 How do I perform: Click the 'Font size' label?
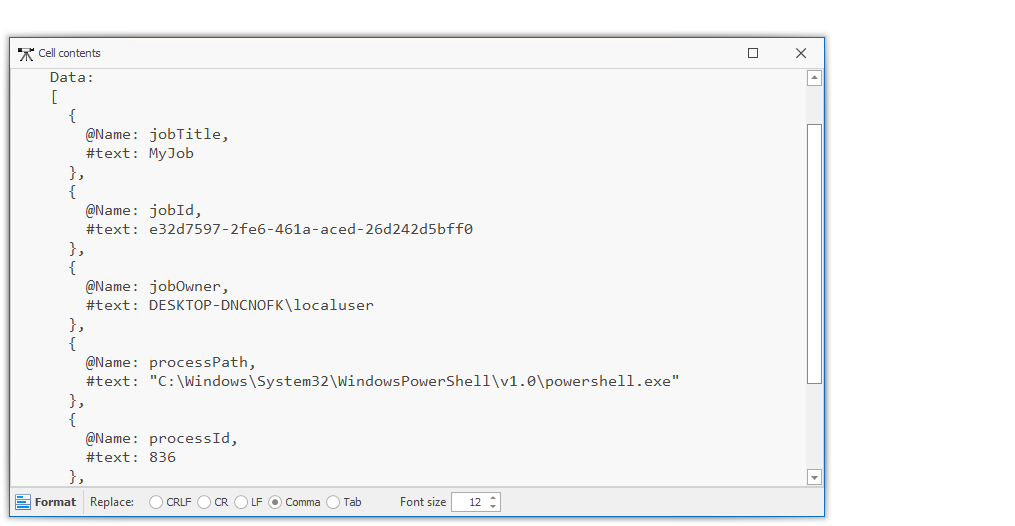[423, 502]
